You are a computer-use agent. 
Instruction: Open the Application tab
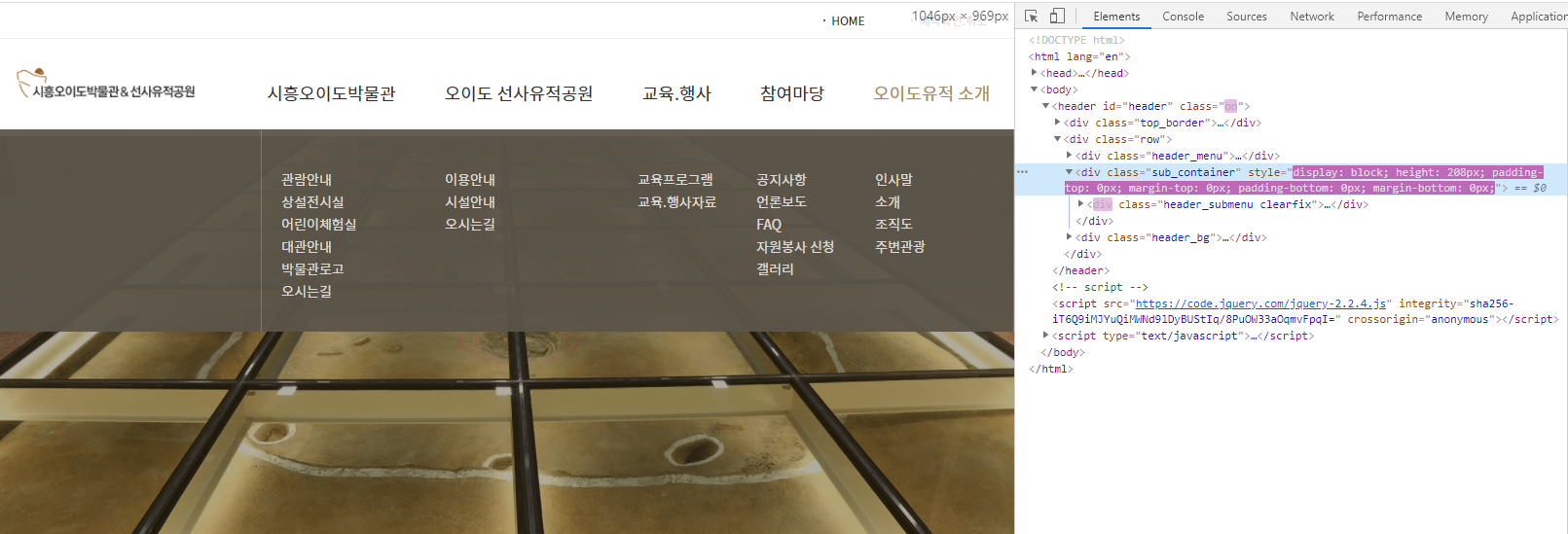pyautogui.click(x=1538, y=17)
